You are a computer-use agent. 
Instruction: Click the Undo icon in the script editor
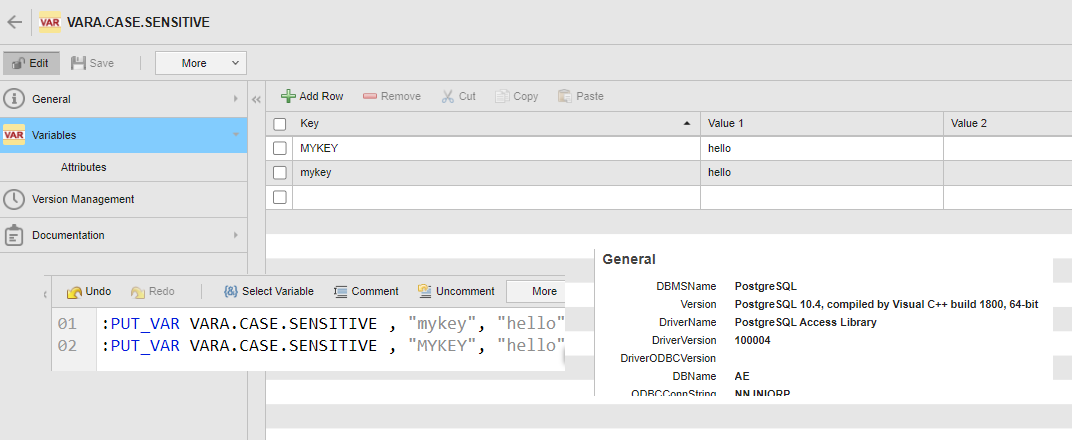pyautogui.click(x=75, y=292)
